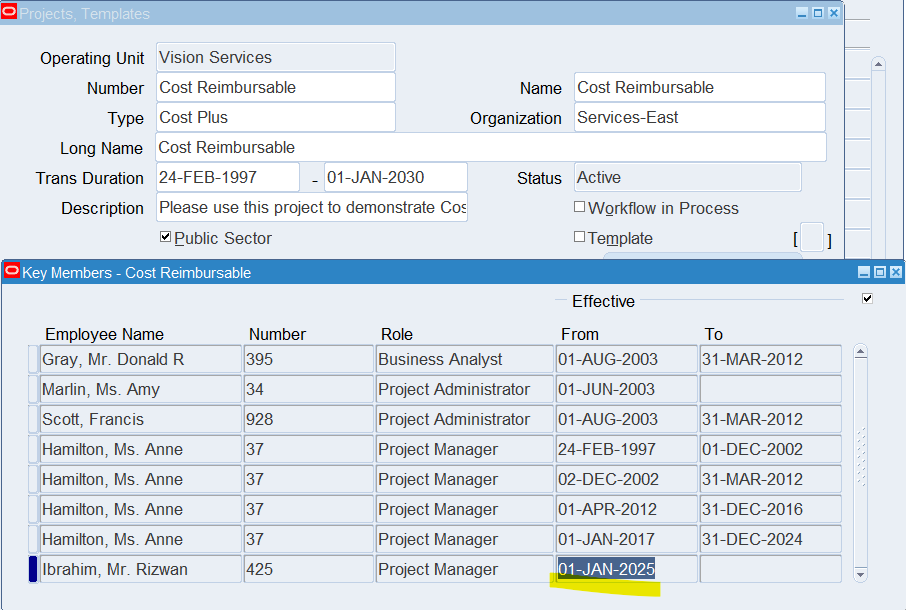906x610 pixels.
Task: Click the Role field for Scott, Francis
Action: point(464,419)
